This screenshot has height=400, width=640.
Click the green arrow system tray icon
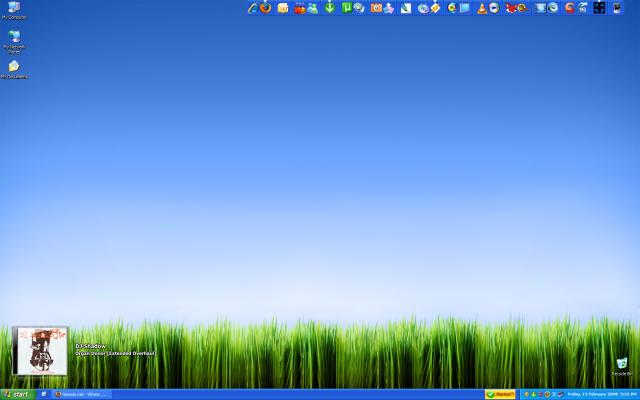(533, 394)
